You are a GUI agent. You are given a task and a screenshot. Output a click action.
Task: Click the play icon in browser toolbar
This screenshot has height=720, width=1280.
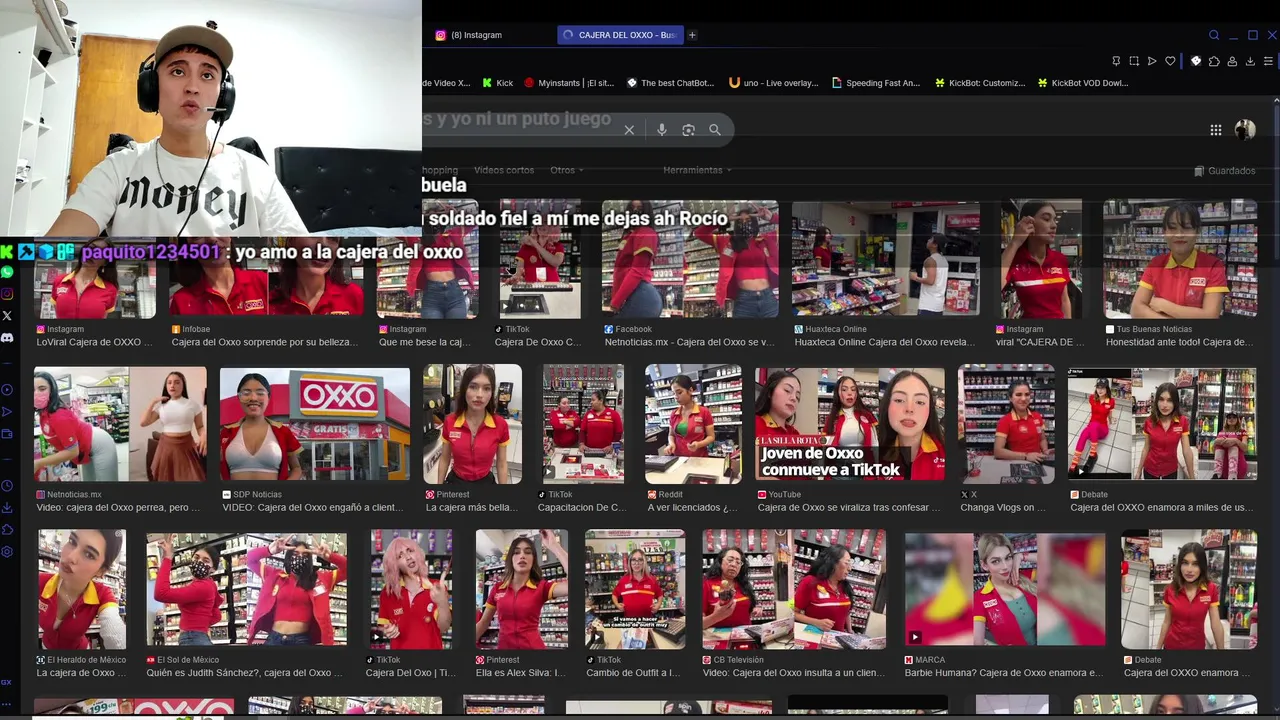point(1152,61)
